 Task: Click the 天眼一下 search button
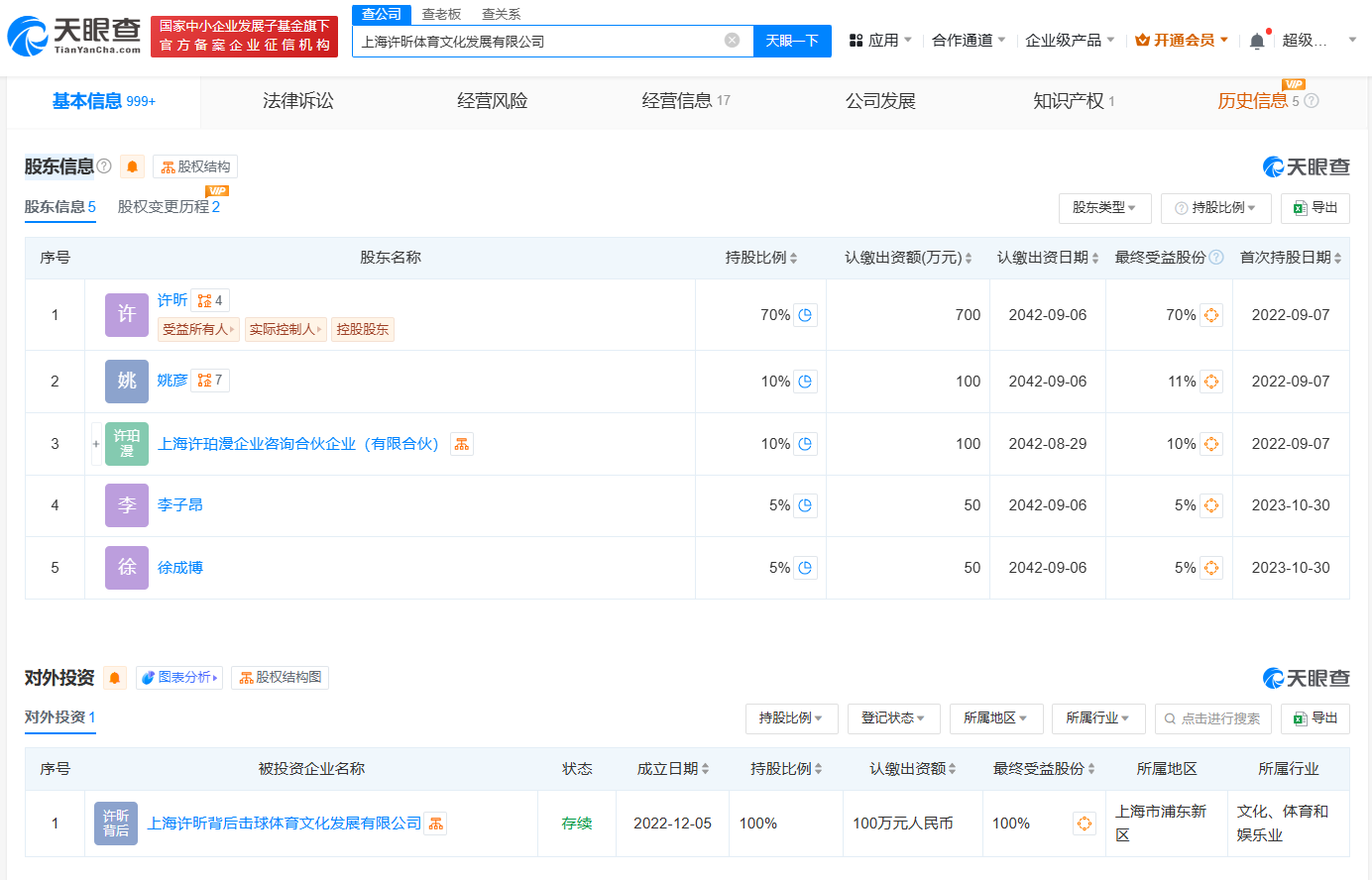click(792, 41)
